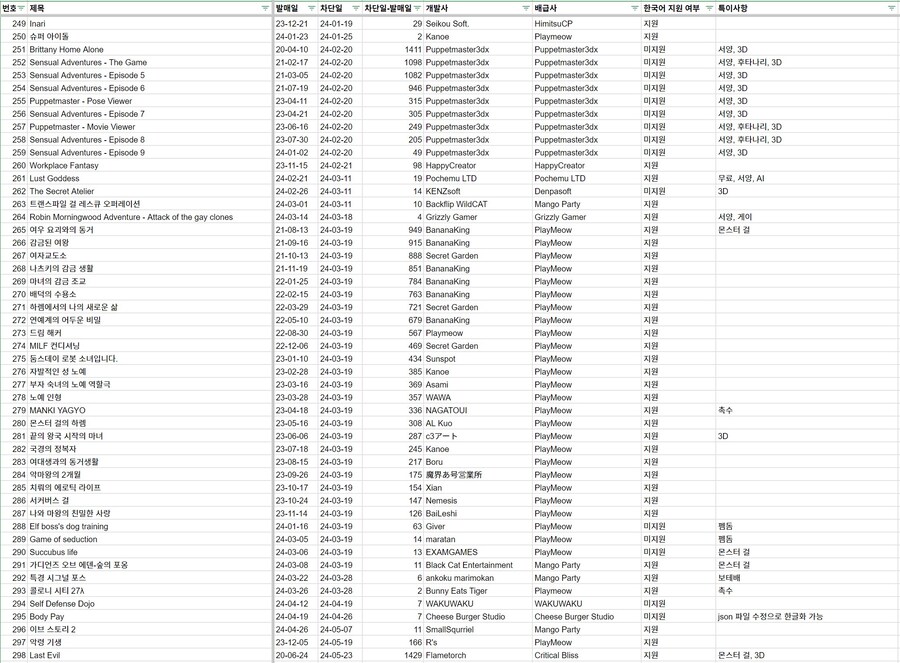The height and width of the screenshot is (663, 900).
Task: Select the Lust Goddess title cell
Action: pos(151,179)
